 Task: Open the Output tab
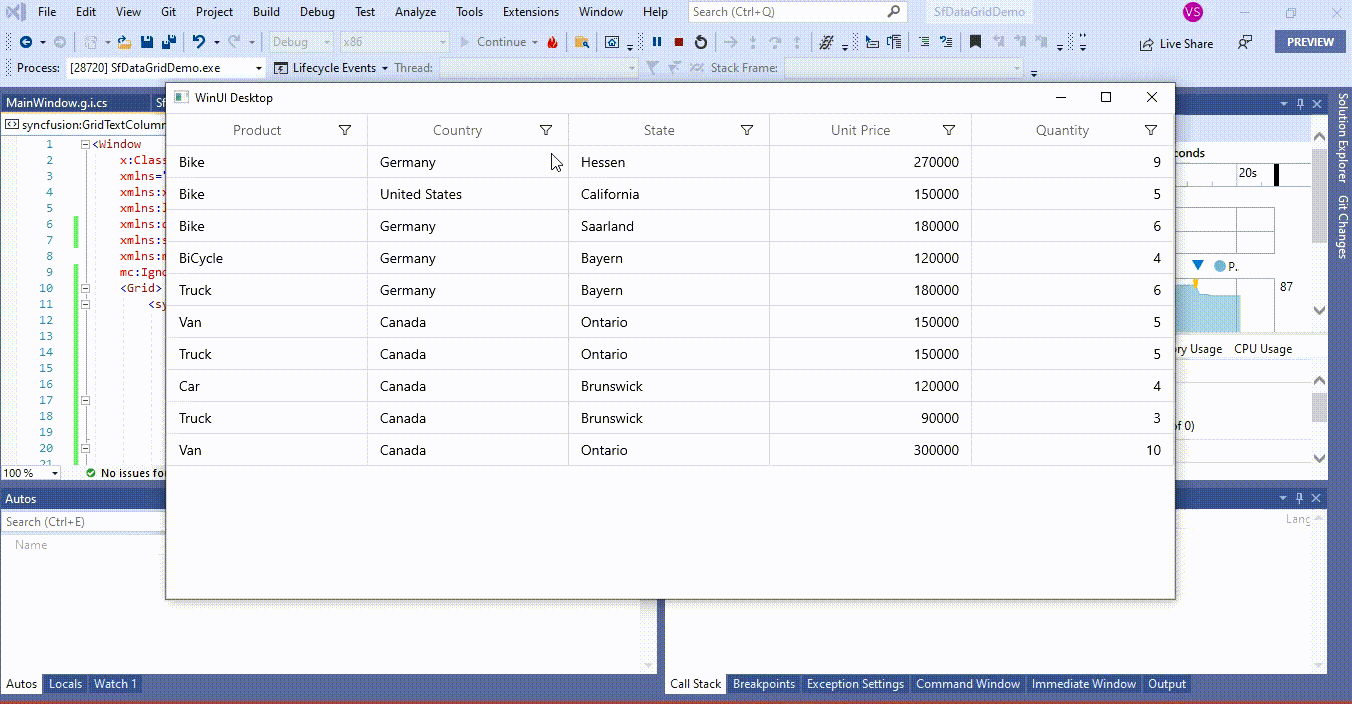coord(1167,684)
